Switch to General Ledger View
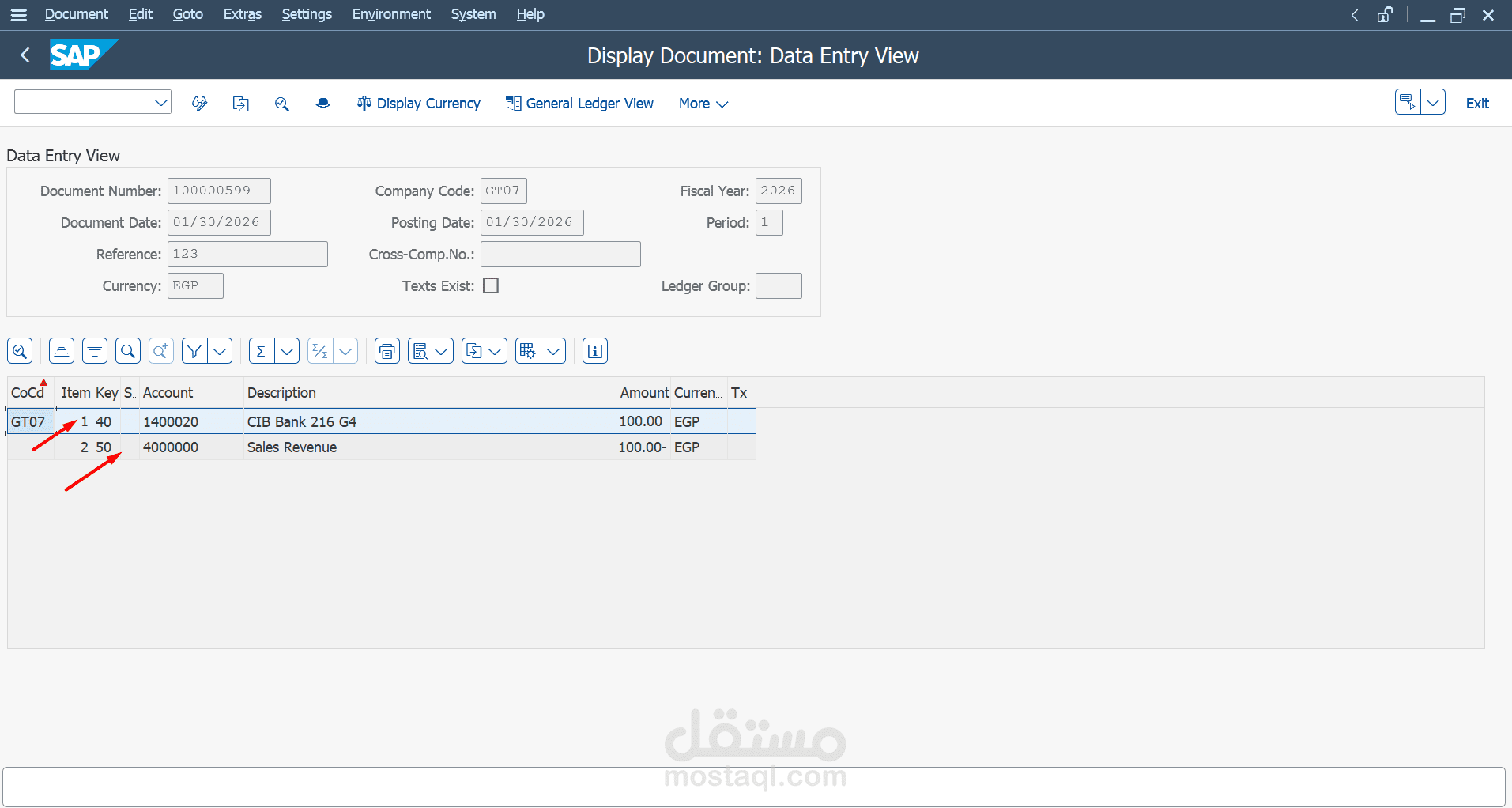 (x=579, y=104)
